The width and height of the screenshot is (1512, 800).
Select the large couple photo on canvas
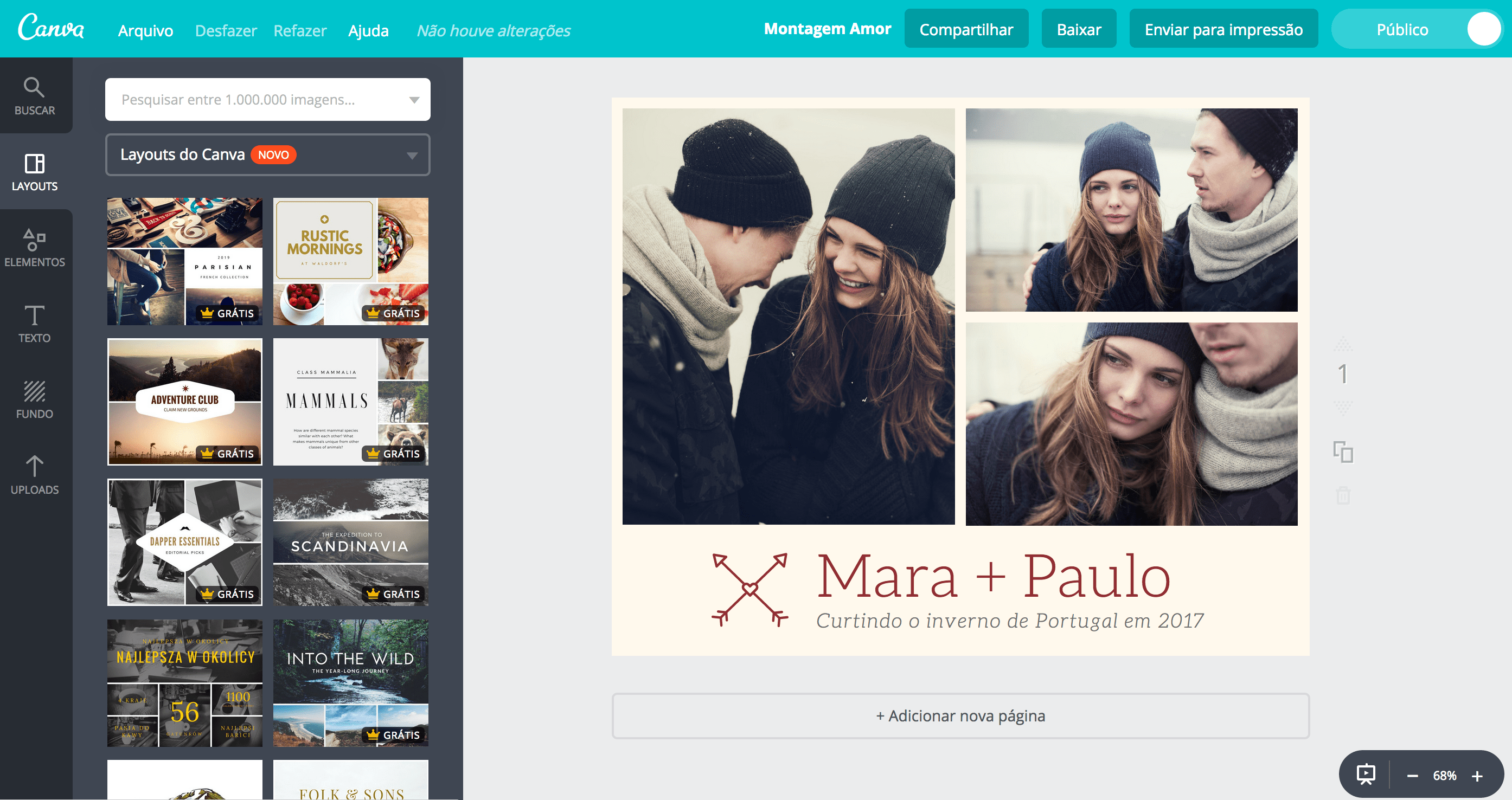789,317
